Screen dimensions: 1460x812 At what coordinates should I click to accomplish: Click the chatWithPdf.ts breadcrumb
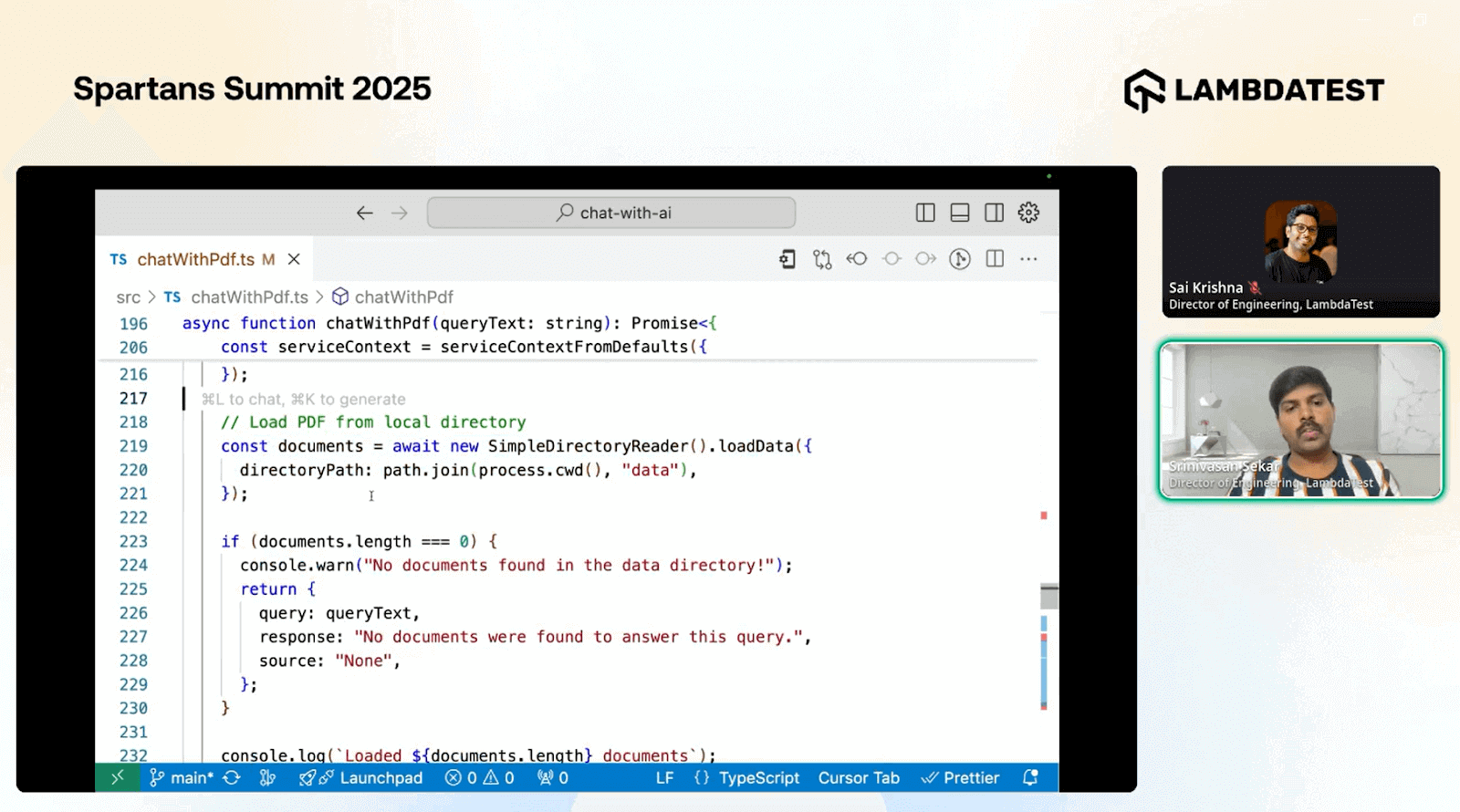click(x=237, y=297)
